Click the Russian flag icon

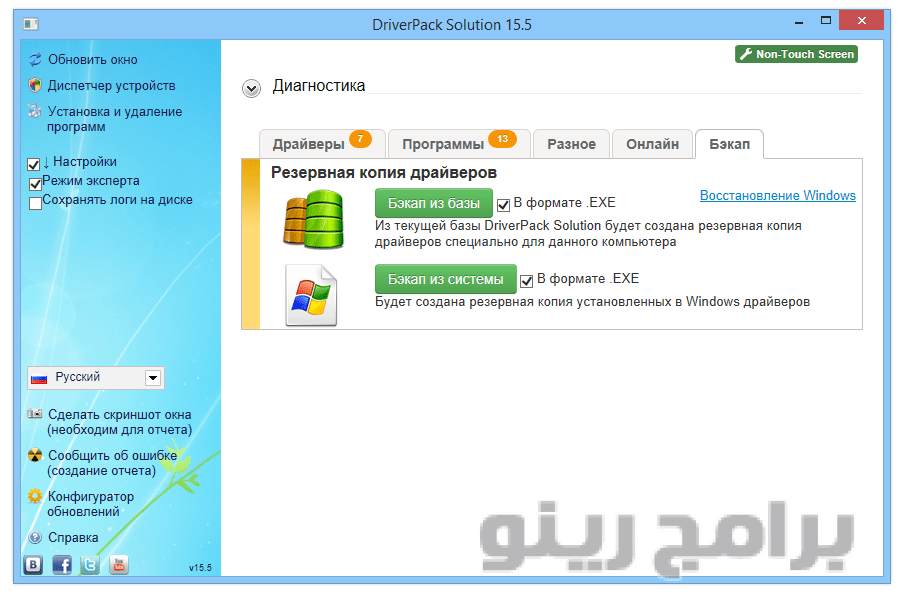[x=39, y=378]
